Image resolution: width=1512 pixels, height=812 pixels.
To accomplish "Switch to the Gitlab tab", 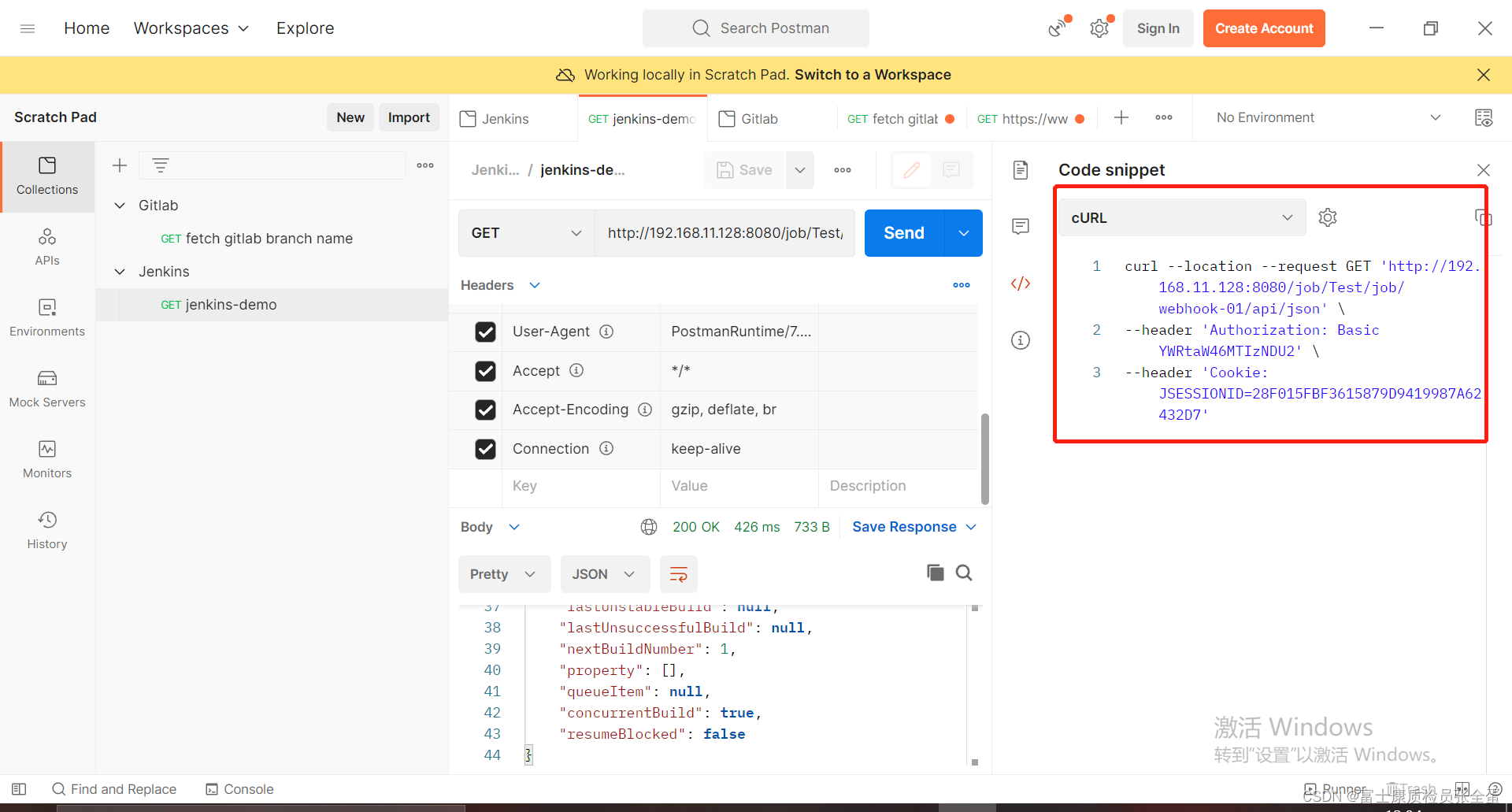I will coord(772,119).
